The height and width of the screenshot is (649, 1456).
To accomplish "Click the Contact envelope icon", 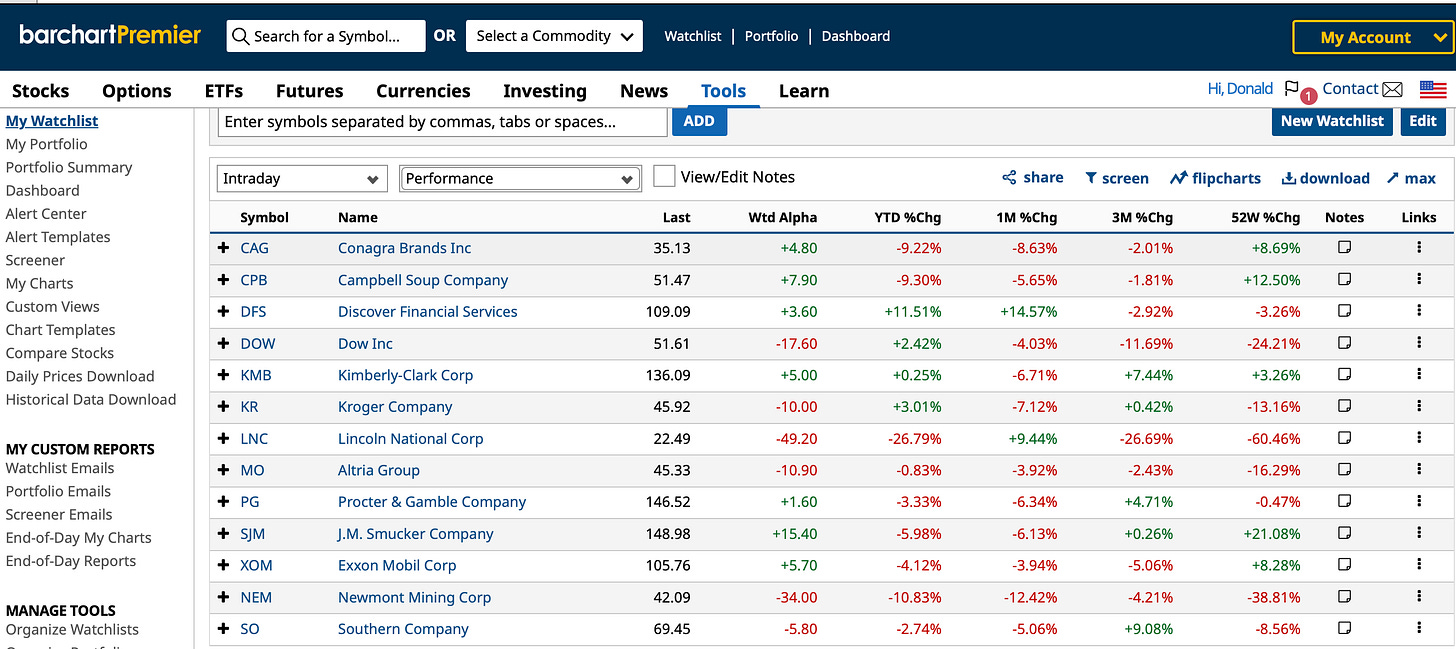I will click(x=1392, y=89).
